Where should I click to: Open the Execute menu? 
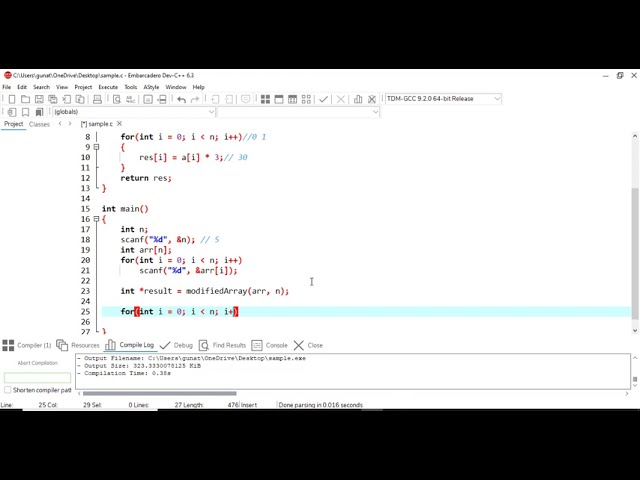108,87
